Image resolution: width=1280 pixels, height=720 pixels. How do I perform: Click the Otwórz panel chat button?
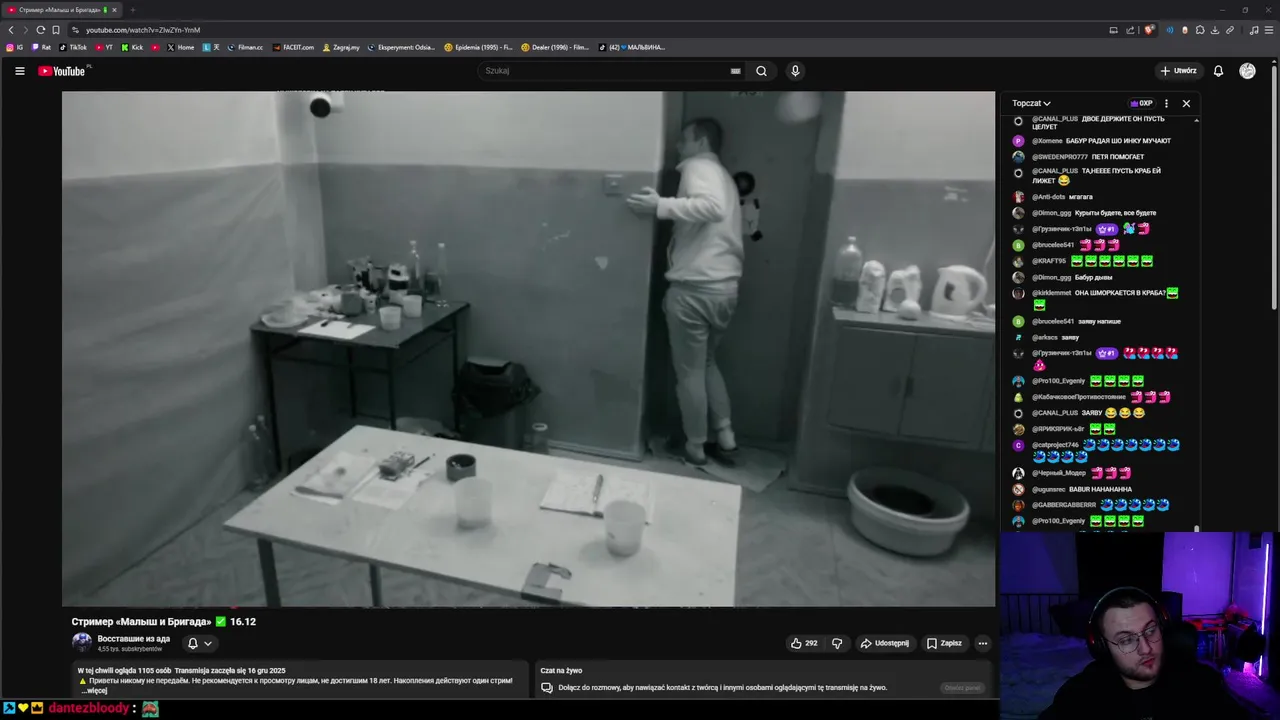click(x=963, y=687)
